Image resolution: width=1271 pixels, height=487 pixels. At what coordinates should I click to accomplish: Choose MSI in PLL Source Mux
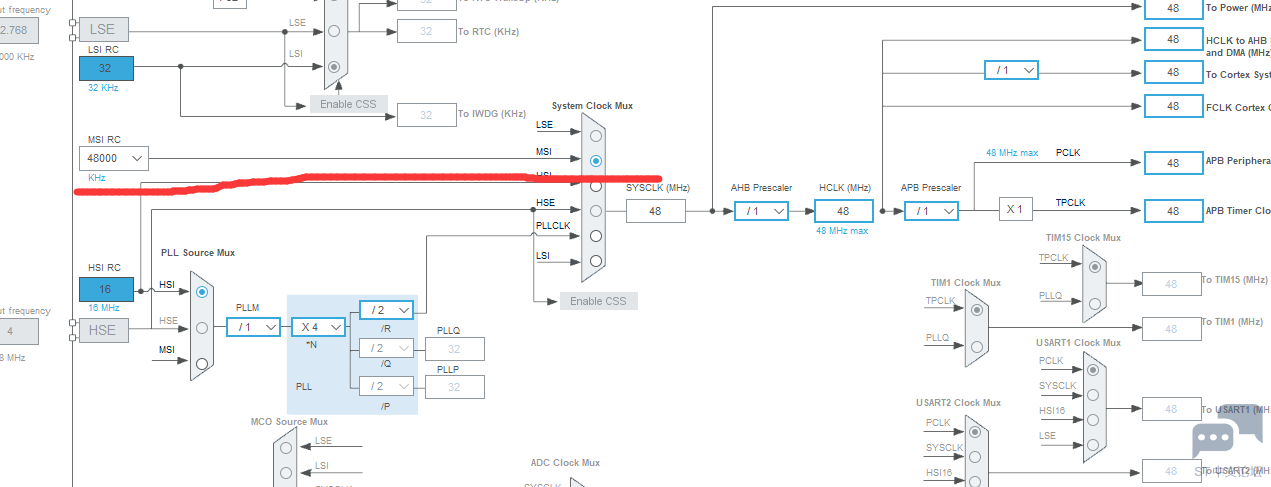[202, 363]
